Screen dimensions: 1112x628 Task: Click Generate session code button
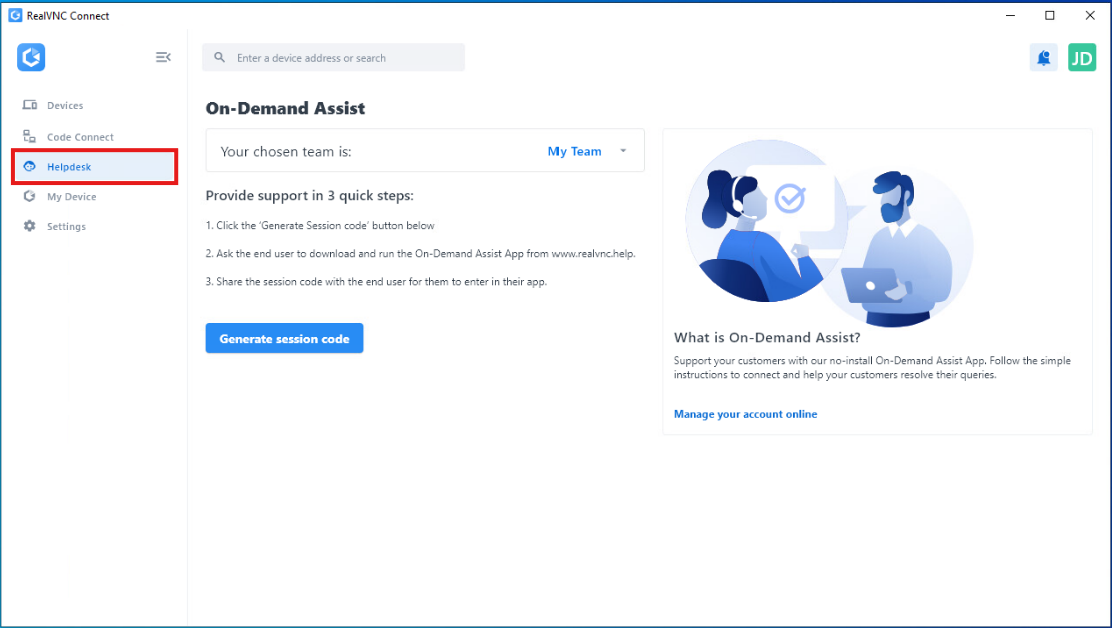pyautogui.click(x=284, y=338)
